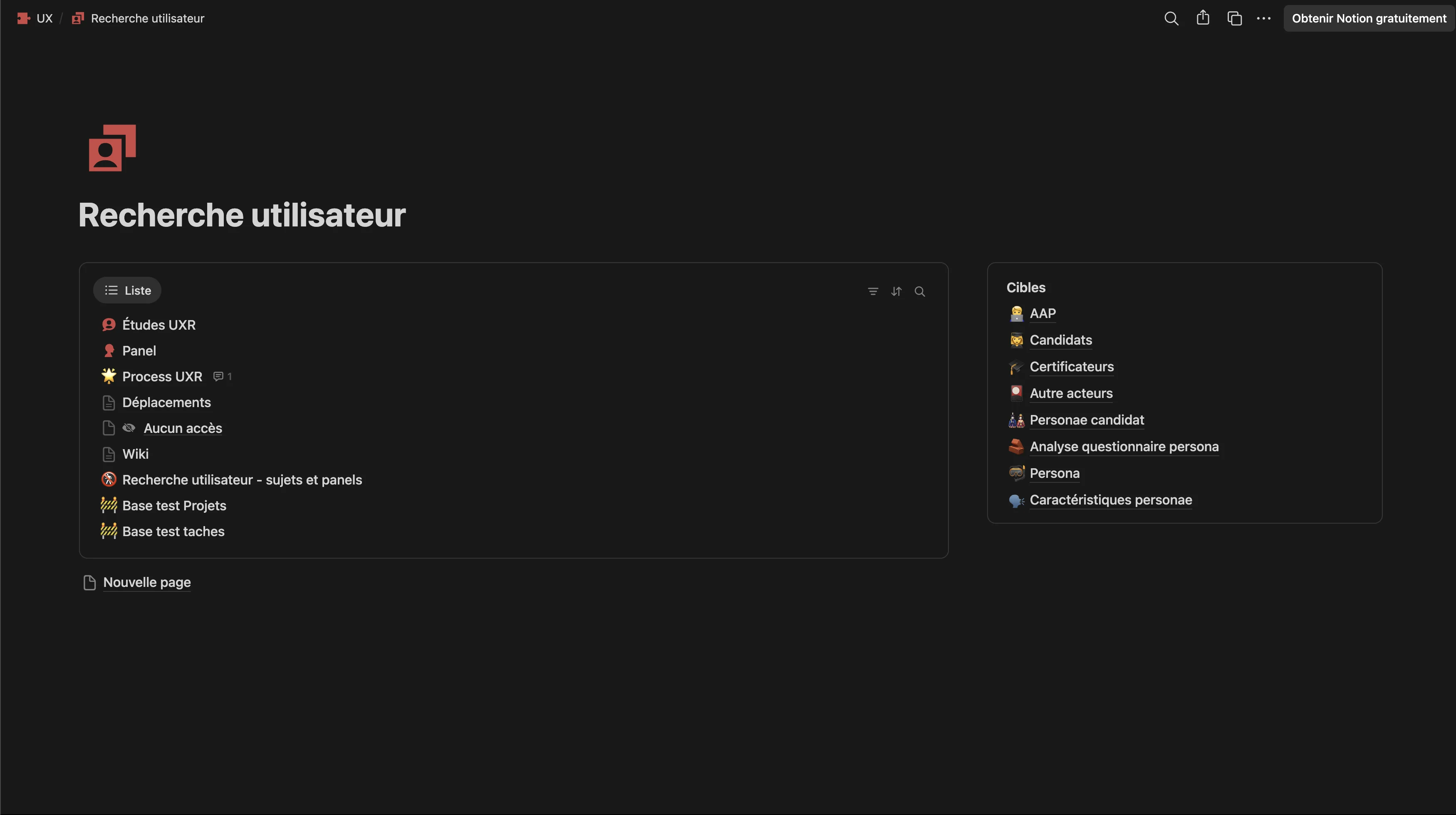The height and width of the screenshot is (815, 1456).
Task: Click the Études UXR page emoji icon
Action: (109, 324)
